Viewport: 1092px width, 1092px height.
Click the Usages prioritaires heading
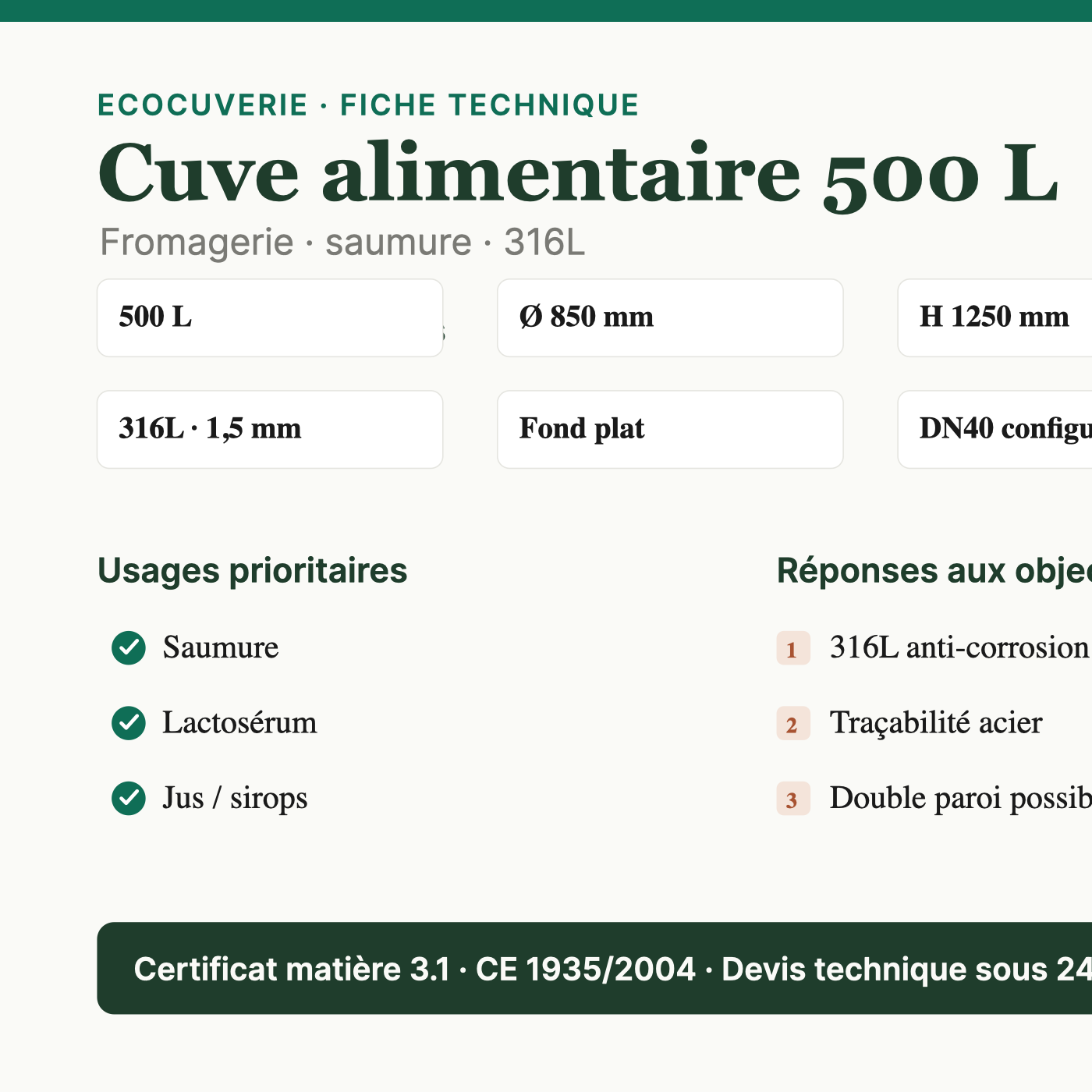[x=253, y=571]
